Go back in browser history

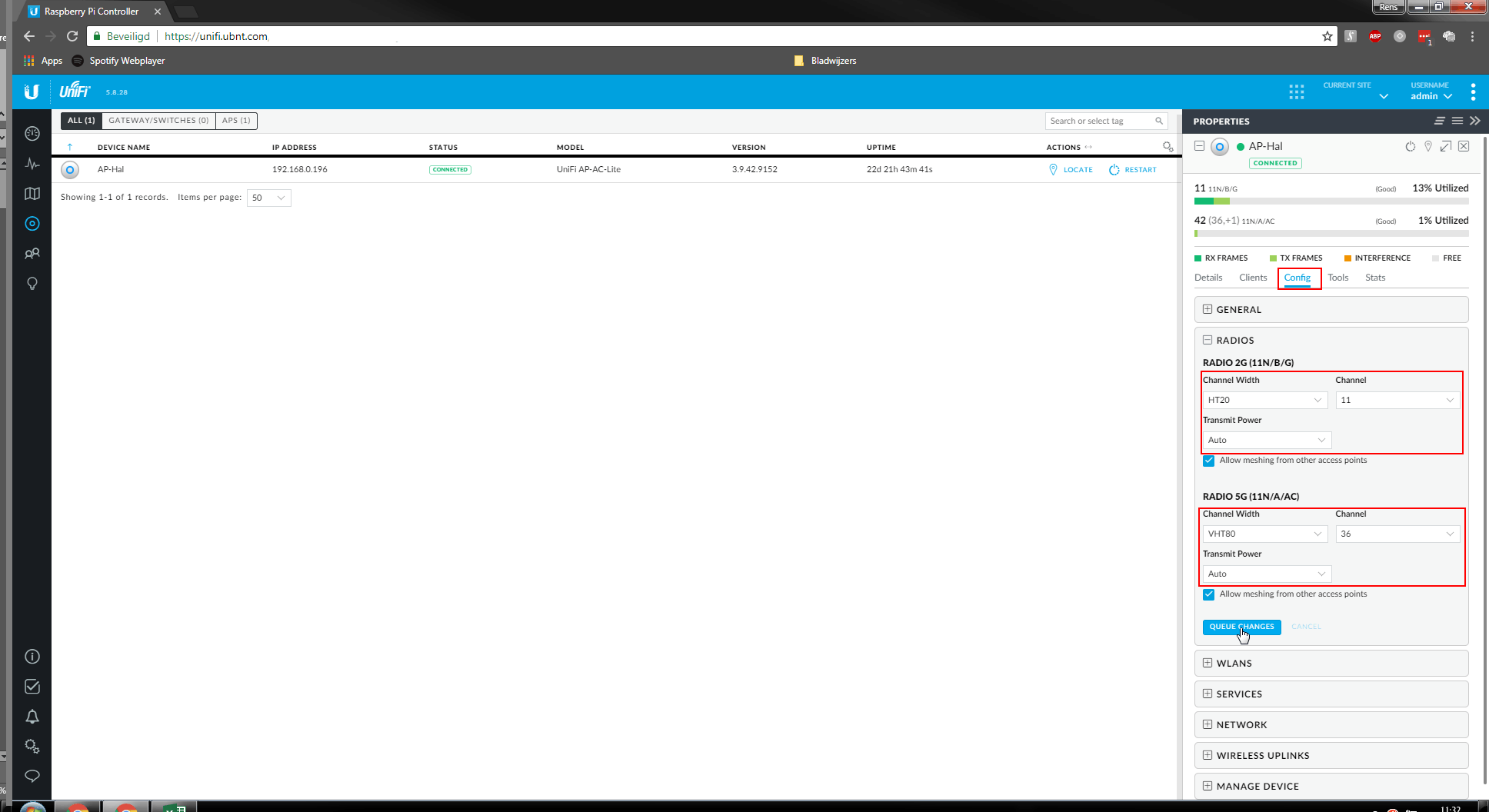click(x=29, y=36)
